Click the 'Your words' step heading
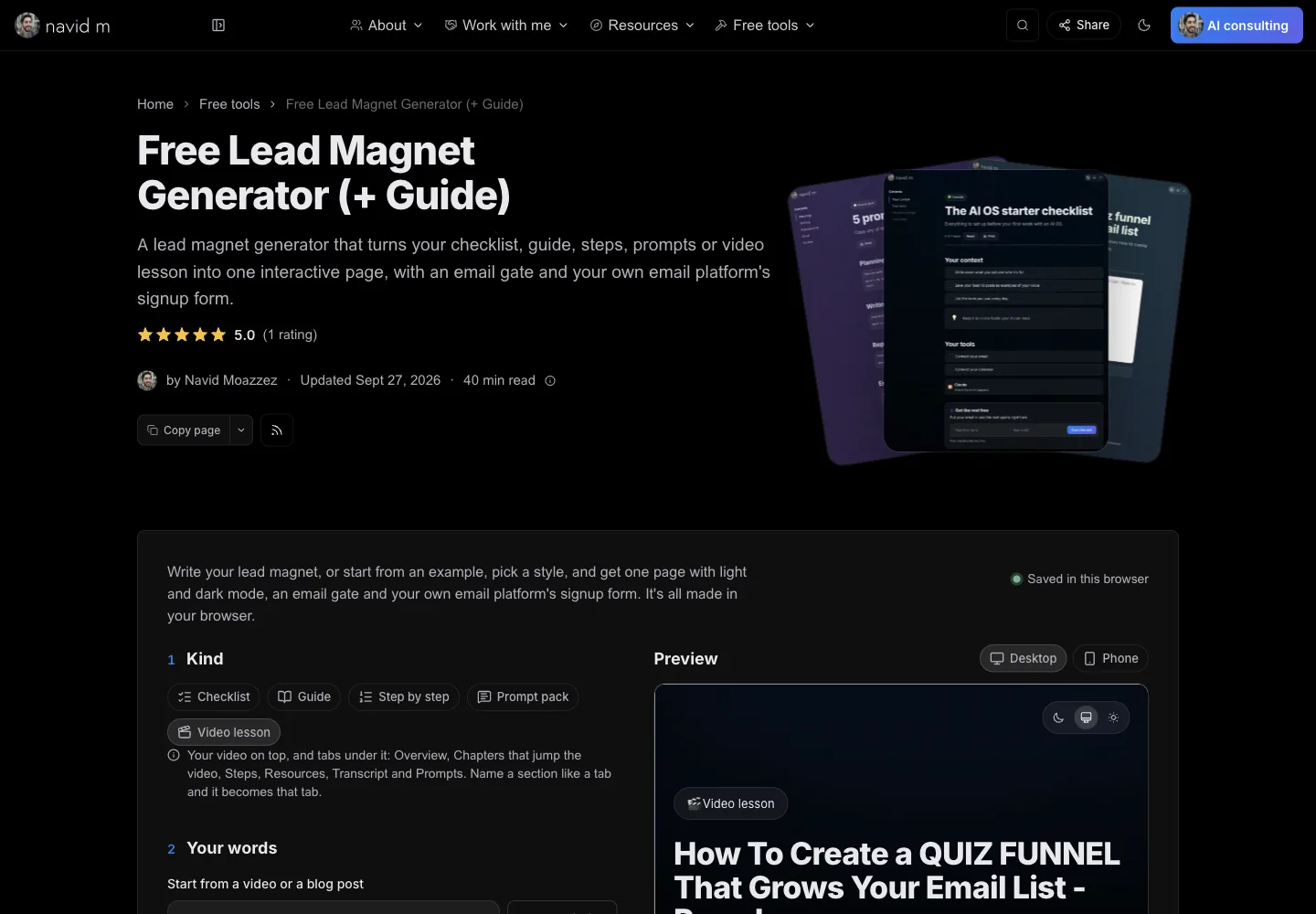This screenshot has width=1316, height=914. [232, 848]
